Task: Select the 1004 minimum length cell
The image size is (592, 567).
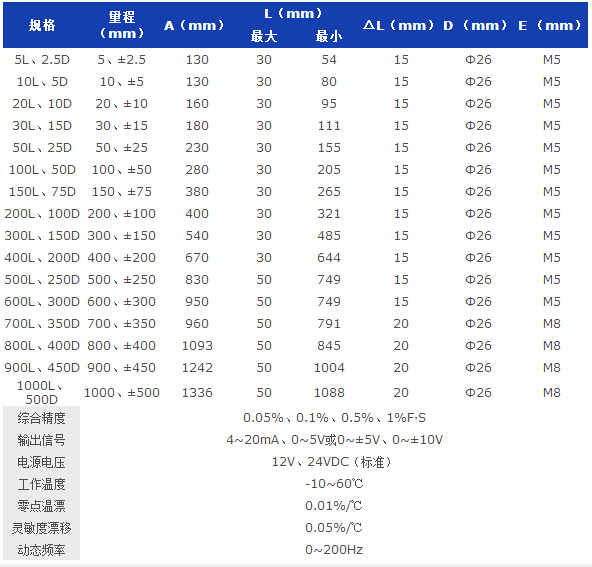Action: pos(329,367)
